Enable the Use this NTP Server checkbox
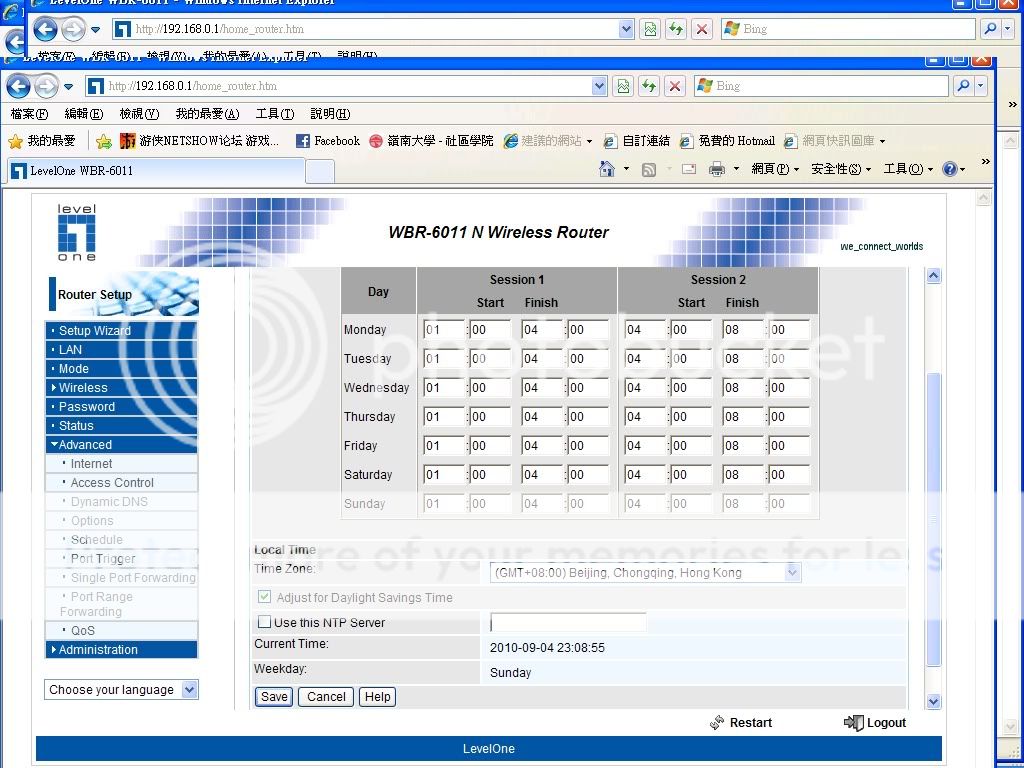1024x768 pixels. tap(265, 623)
